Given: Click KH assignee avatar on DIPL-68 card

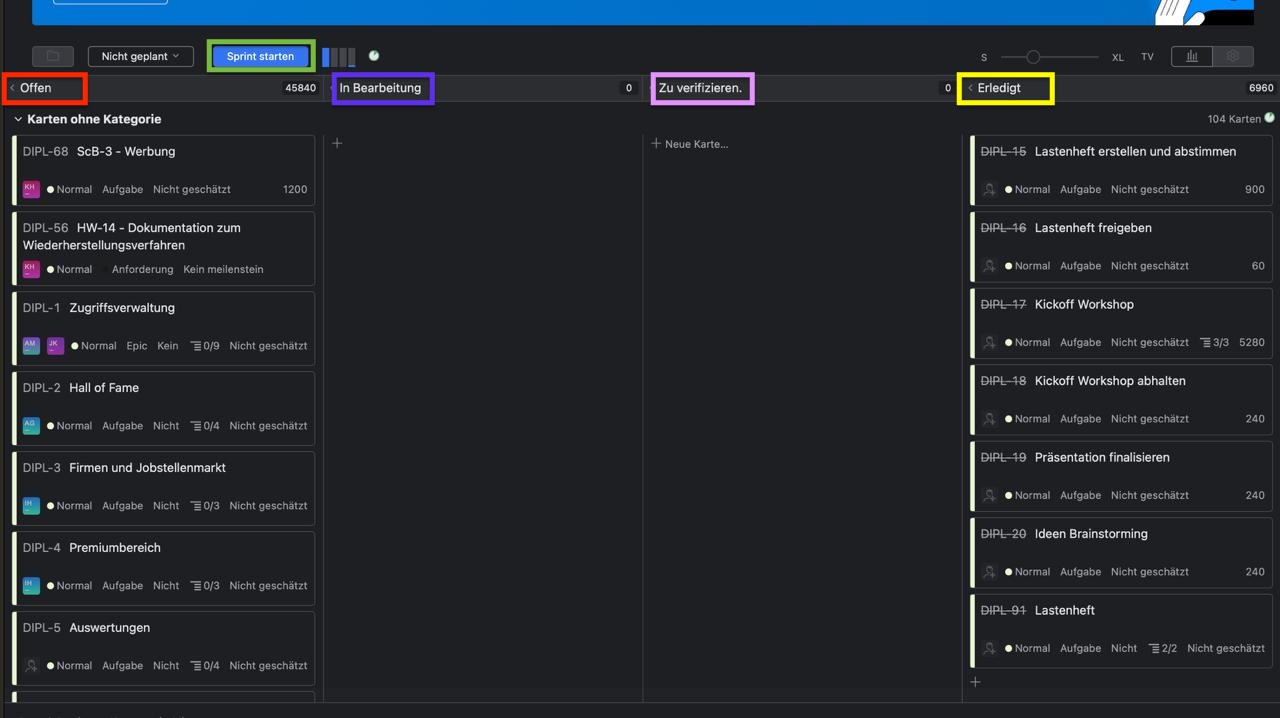Looking at the screenshot, I should pos(31,189).
